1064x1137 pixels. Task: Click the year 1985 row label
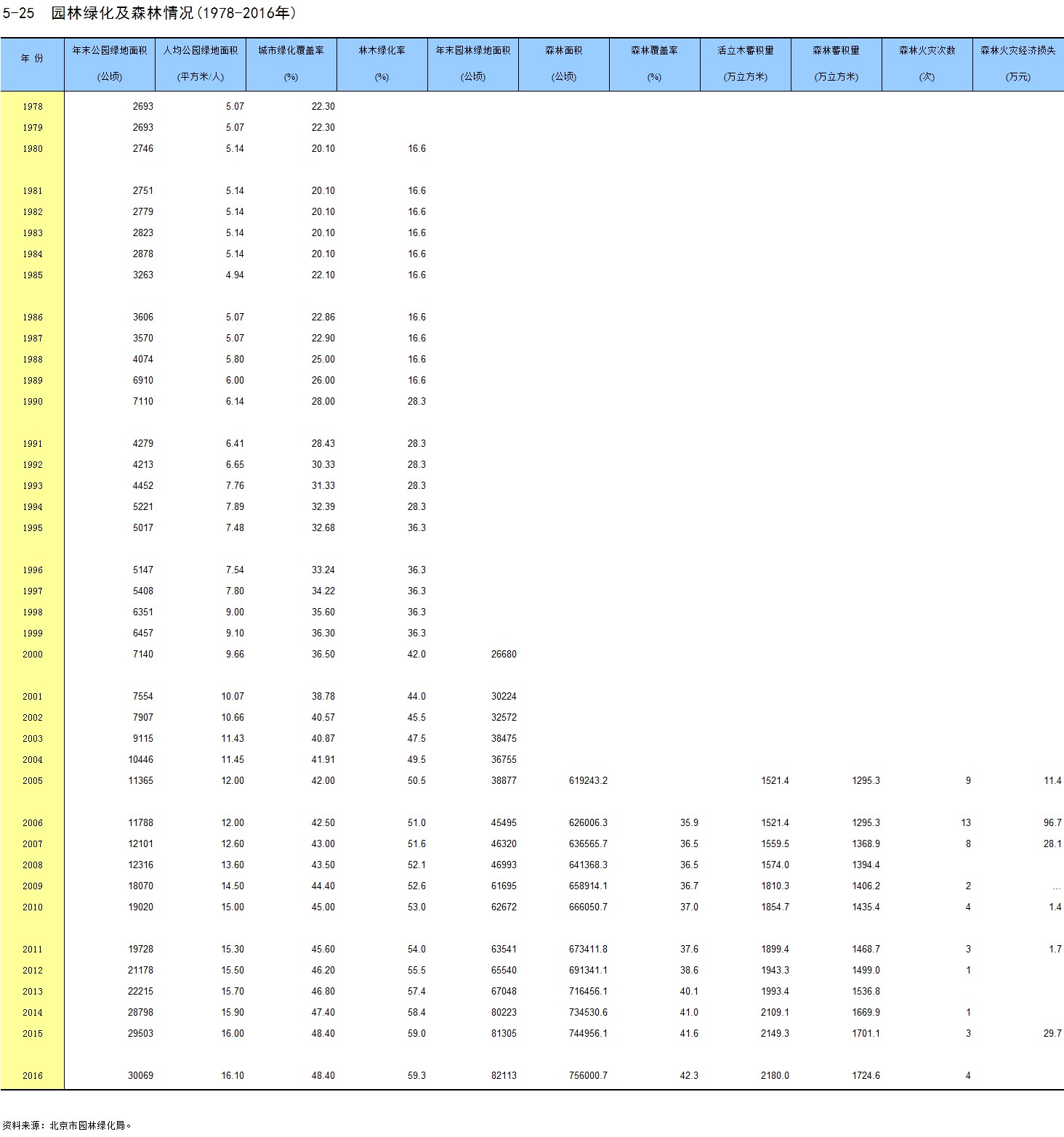point(33,275)
